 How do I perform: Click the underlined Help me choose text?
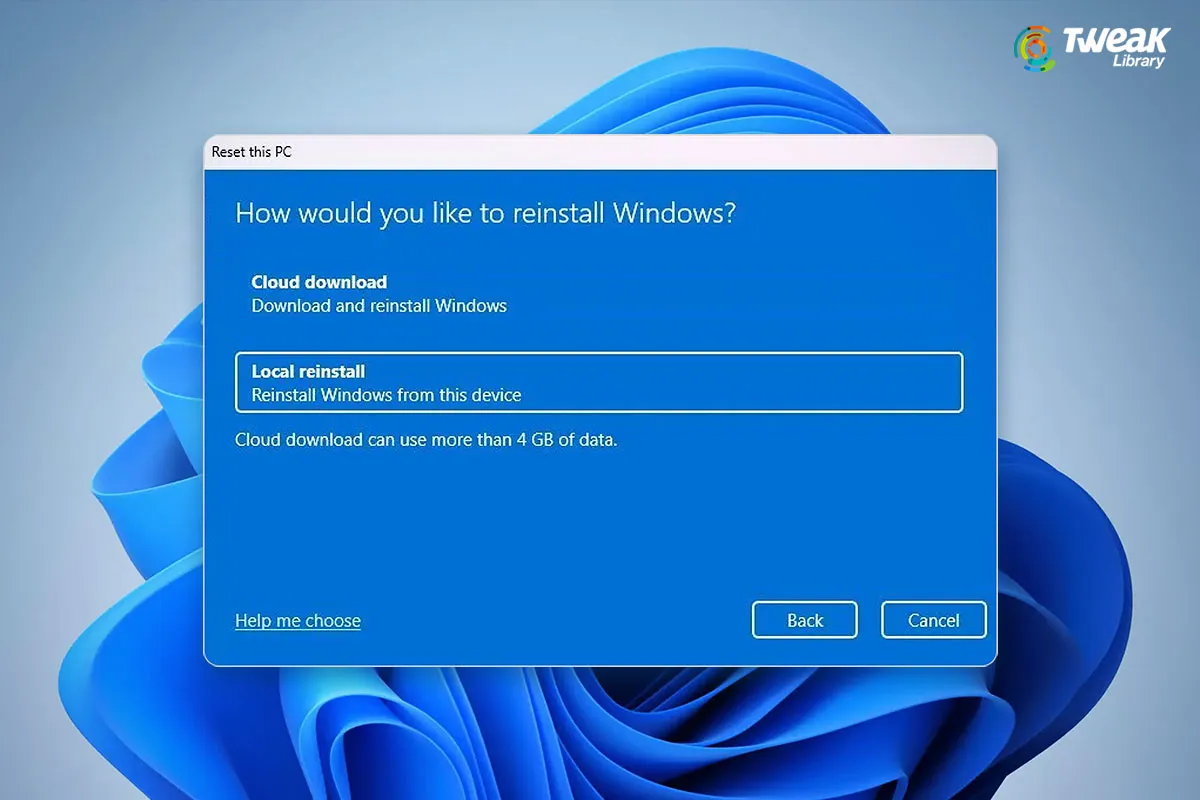click(x=297, y=620)
